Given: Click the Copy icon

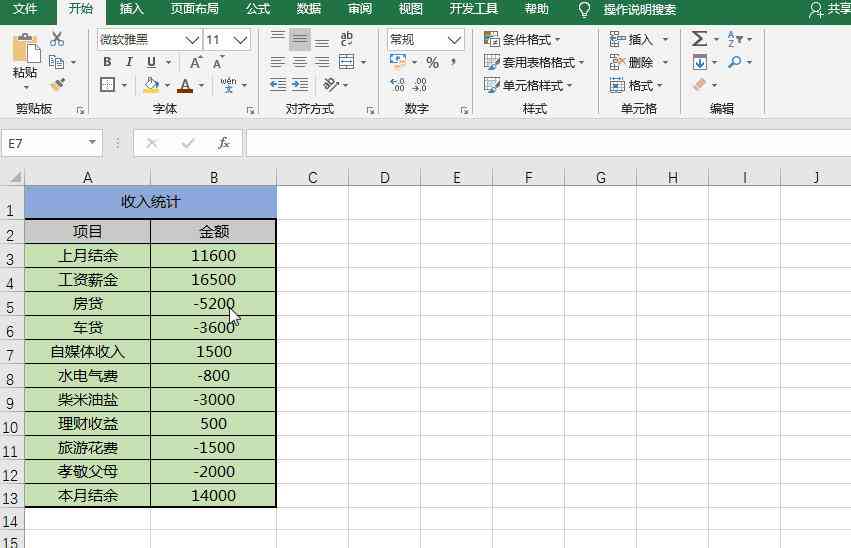Looking at the screenshot, I should point(56,62).
